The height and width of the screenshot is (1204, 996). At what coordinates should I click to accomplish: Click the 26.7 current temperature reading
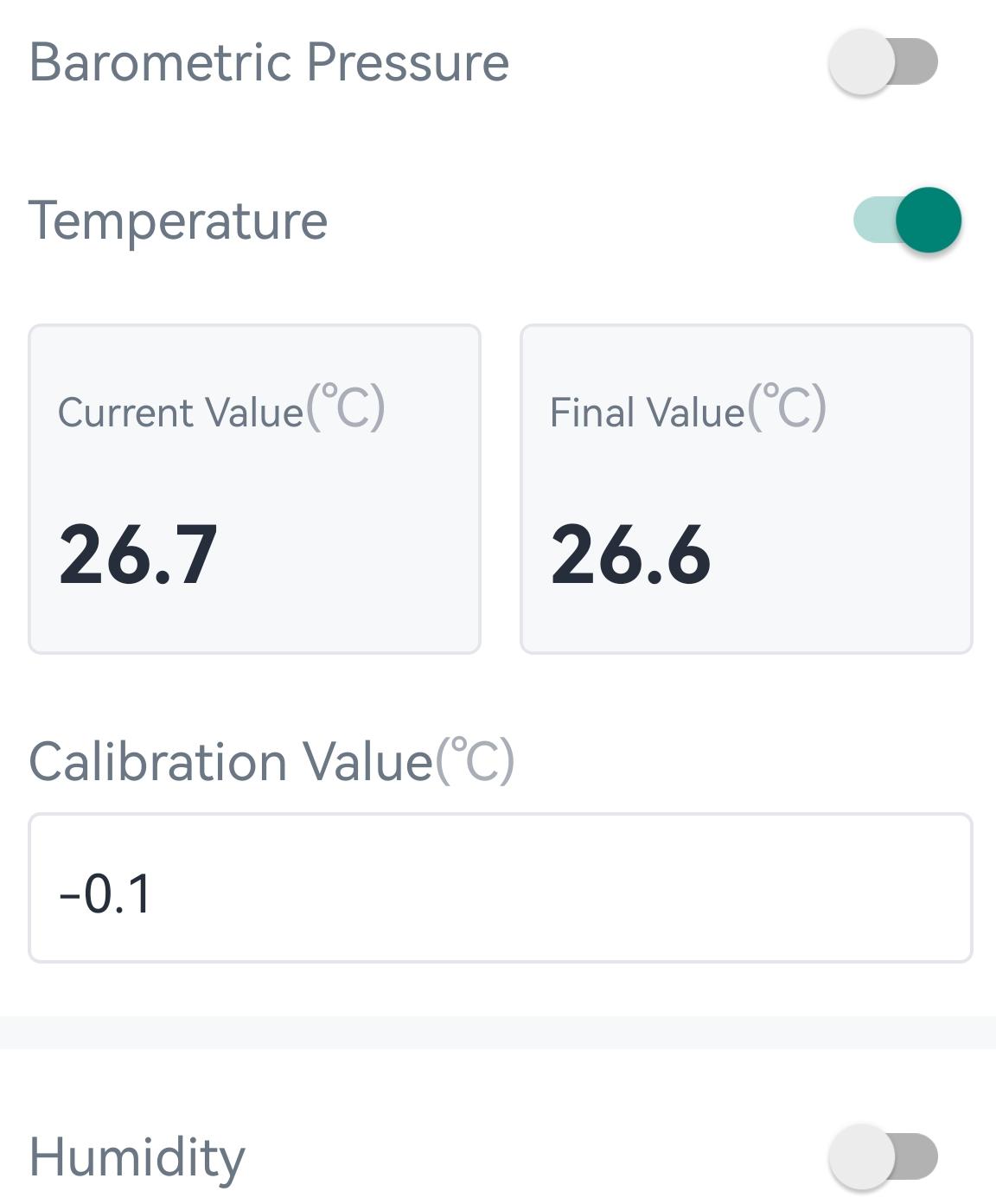137,555
